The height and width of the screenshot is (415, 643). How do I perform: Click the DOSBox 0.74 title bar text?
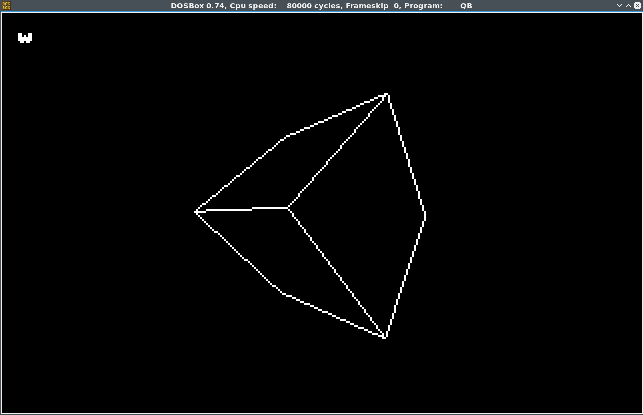tap(321, 6)
